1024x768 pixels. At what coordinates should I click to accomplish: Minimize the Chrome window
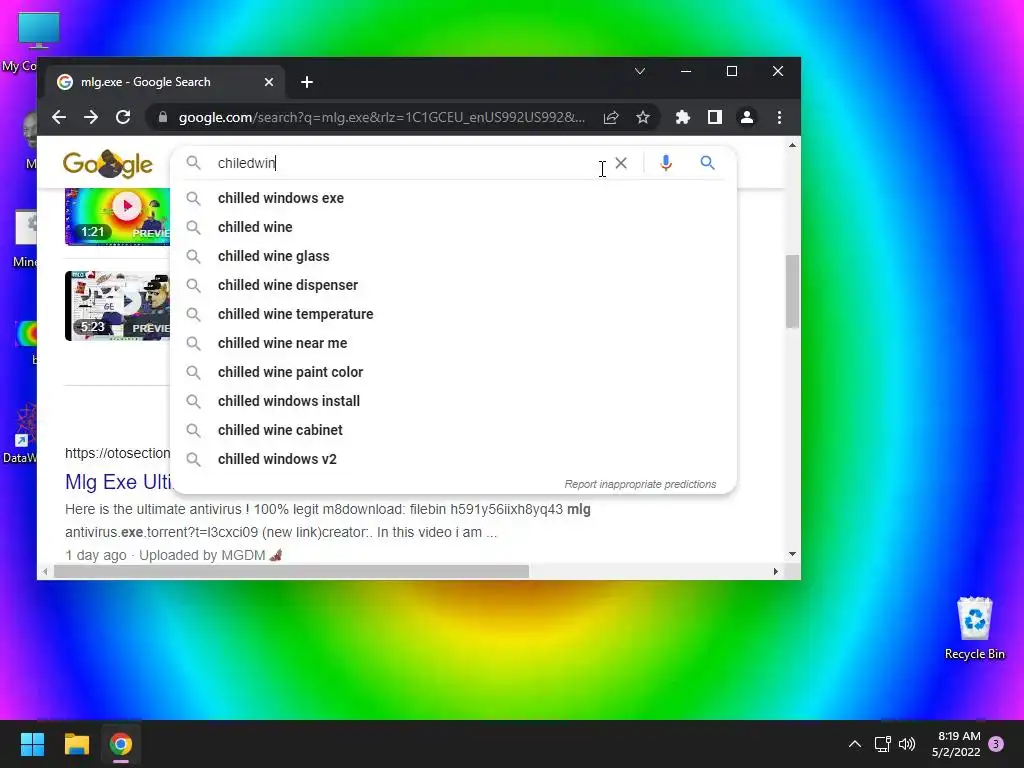[x=686, y=71]
